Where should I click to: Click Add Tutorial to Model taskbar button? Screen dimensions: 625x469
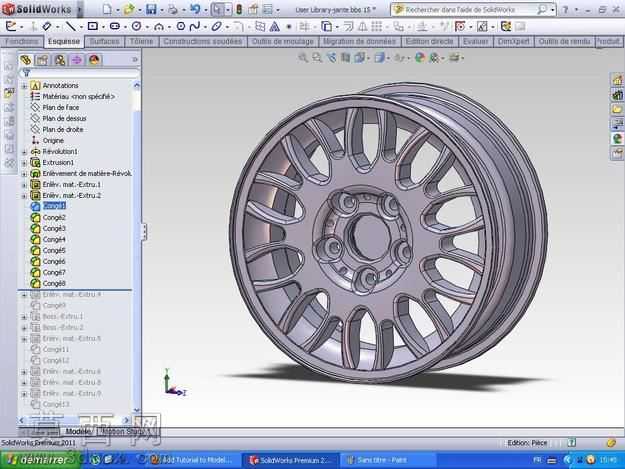tap(192, 460)
